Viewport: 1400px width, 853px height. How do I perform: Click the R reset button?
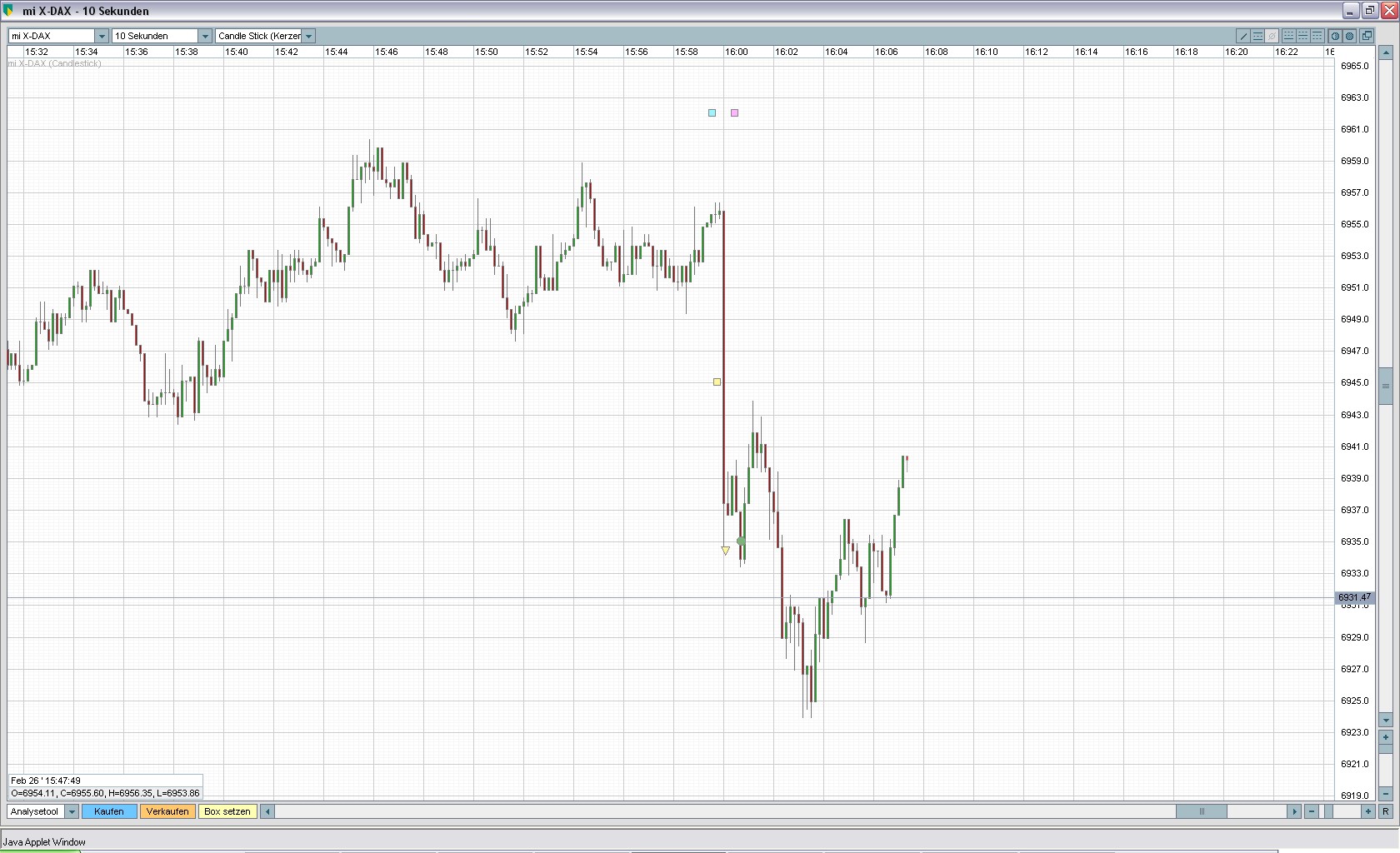click(1386, 811)
